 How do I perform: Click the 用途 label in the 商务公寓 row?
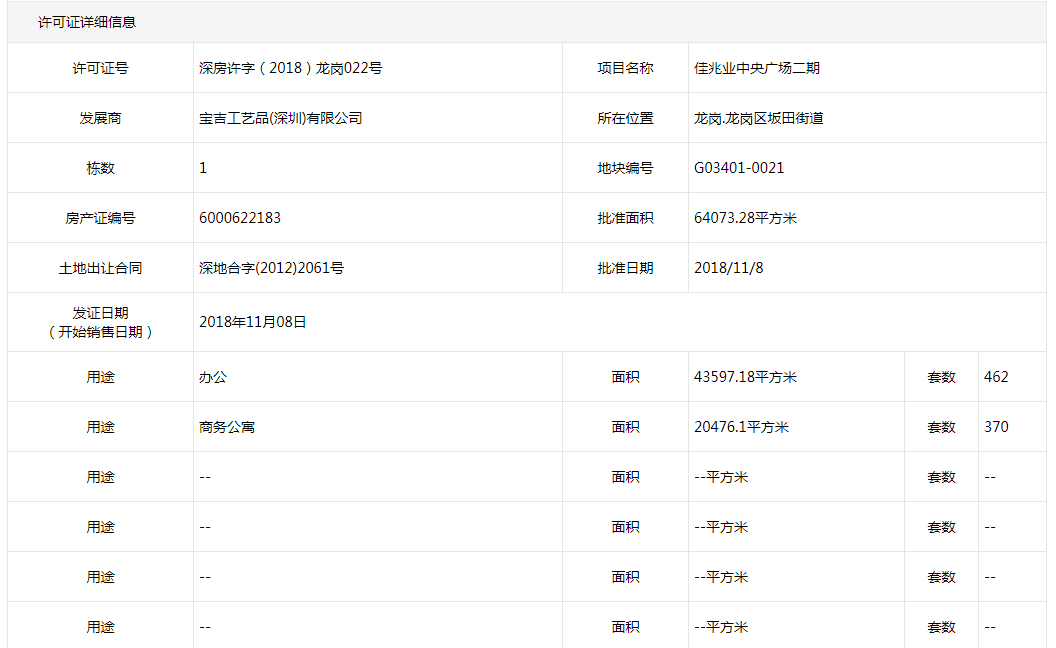[x=100, y=427]
